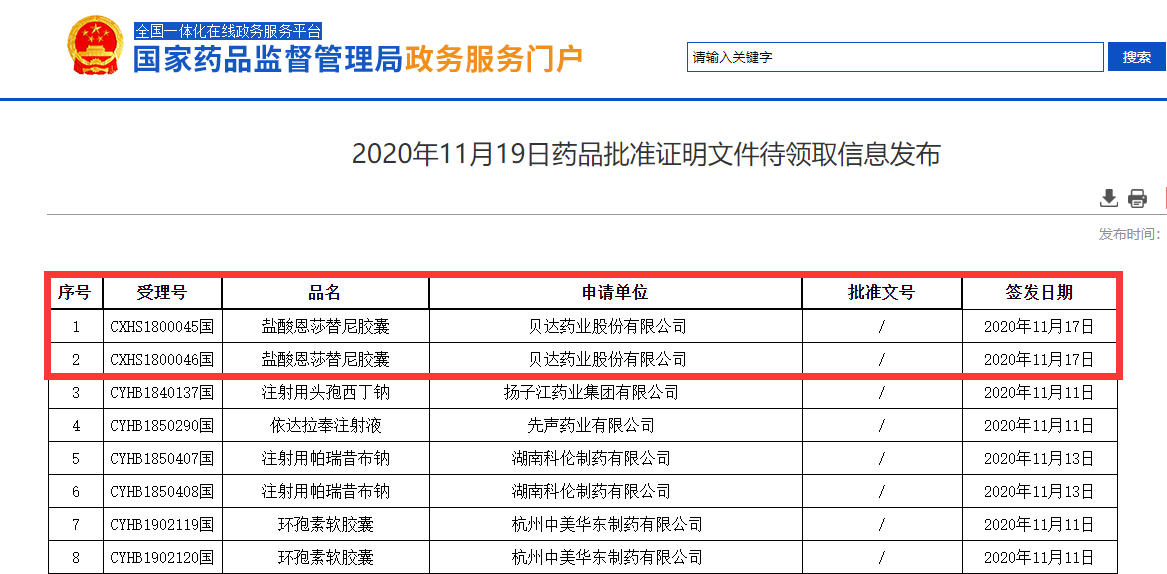Click the 依达拉奉注射液 product name cell
This screenshot has height=574, width=1167.
(x=325, y=426)
